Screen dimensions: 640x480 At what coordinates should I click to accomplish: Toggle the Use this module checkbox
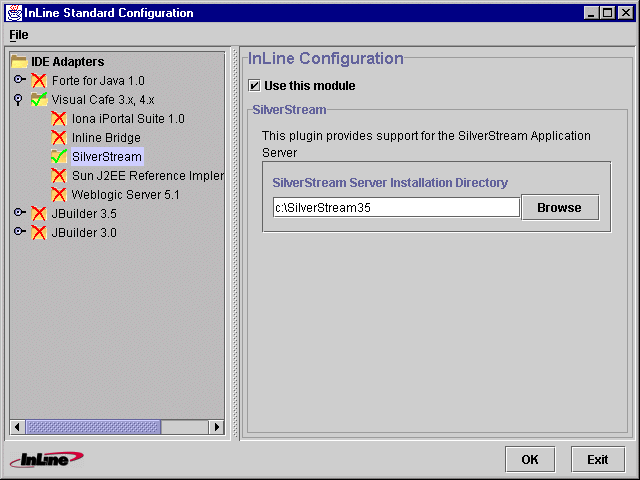point(254,86)
